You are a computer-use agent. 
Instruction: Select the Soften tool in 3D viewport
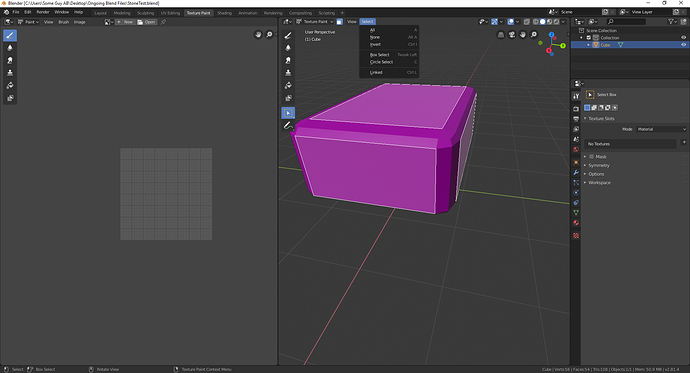(288, 48)
